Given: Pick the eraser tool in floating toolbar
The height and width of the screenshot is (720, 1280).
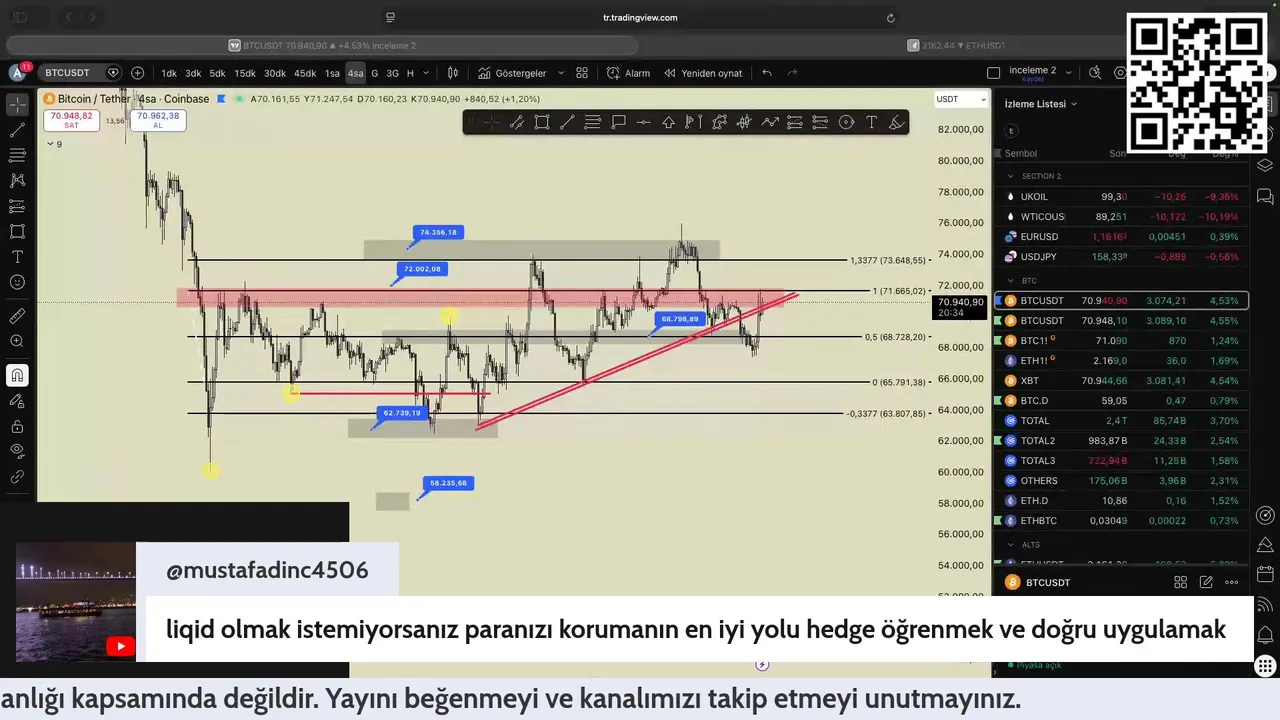Looking at the screenshot, I should pyautogui.click(x=896, y=122).
